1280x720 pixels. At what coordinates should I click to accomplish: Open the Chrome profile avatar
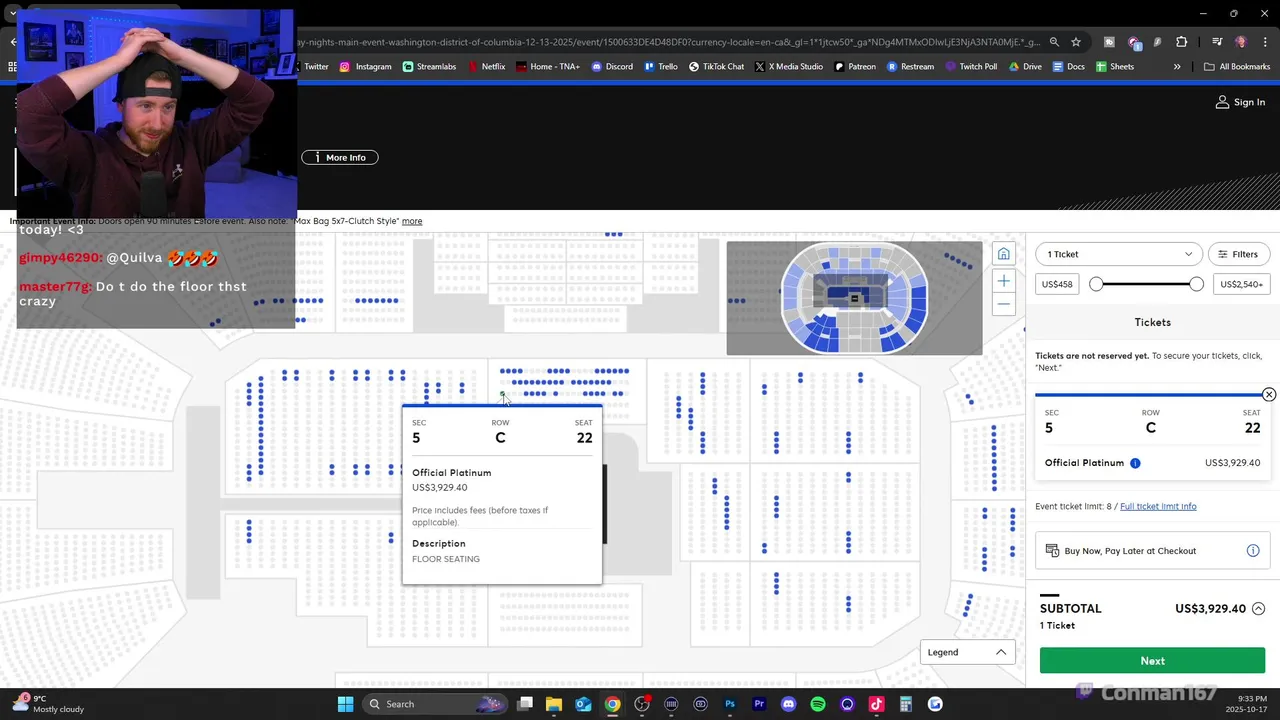pyautogui.click(x=1241, y=42)
